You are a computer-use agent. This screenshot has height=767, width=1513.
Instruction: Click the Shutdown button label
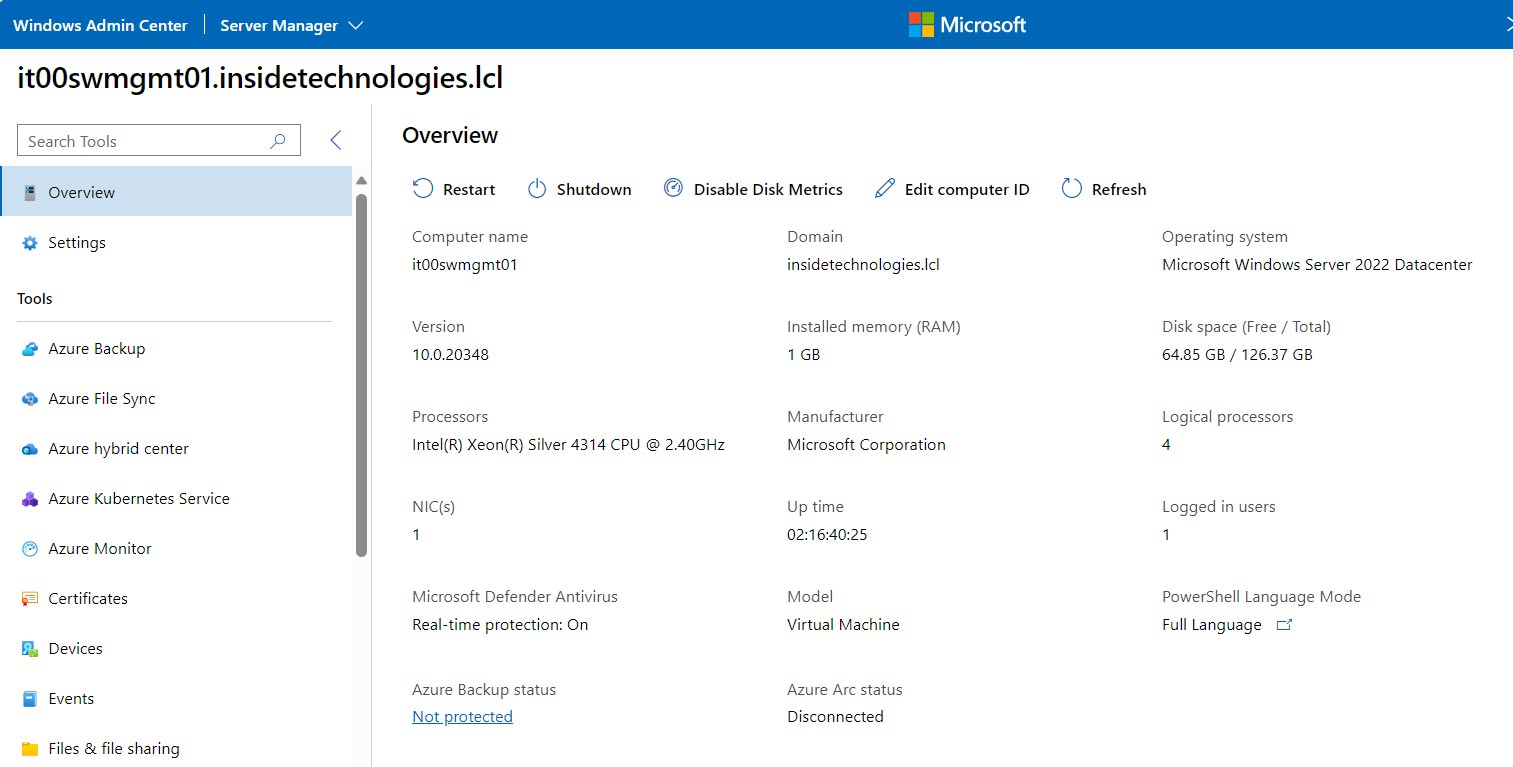(594, 189)
